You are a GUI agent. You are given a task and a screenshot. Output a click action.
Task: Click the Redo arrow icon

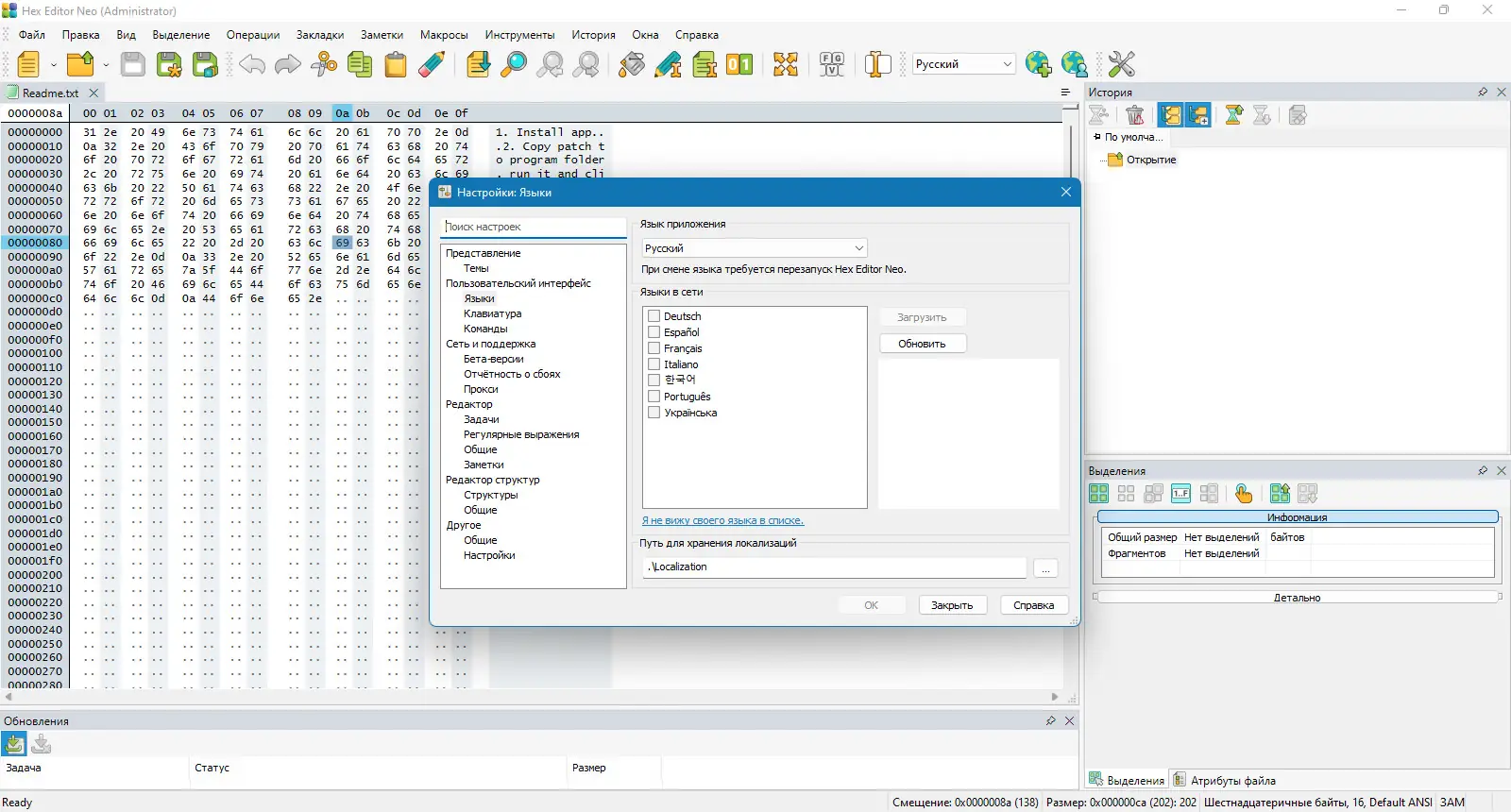[x=288, y=64]
